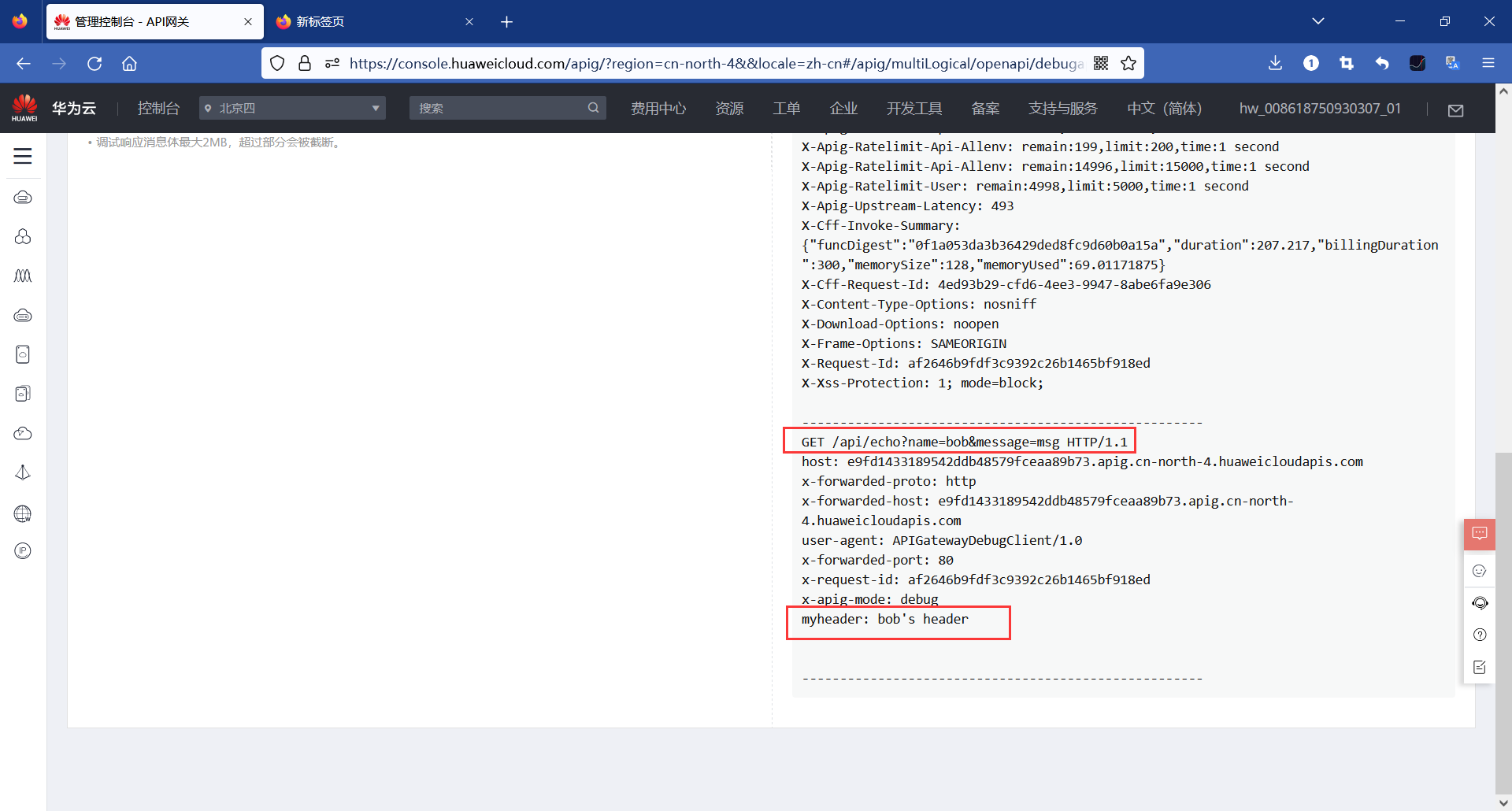
Task: Open the hamburger service list menu
Action: coord(23,156)
